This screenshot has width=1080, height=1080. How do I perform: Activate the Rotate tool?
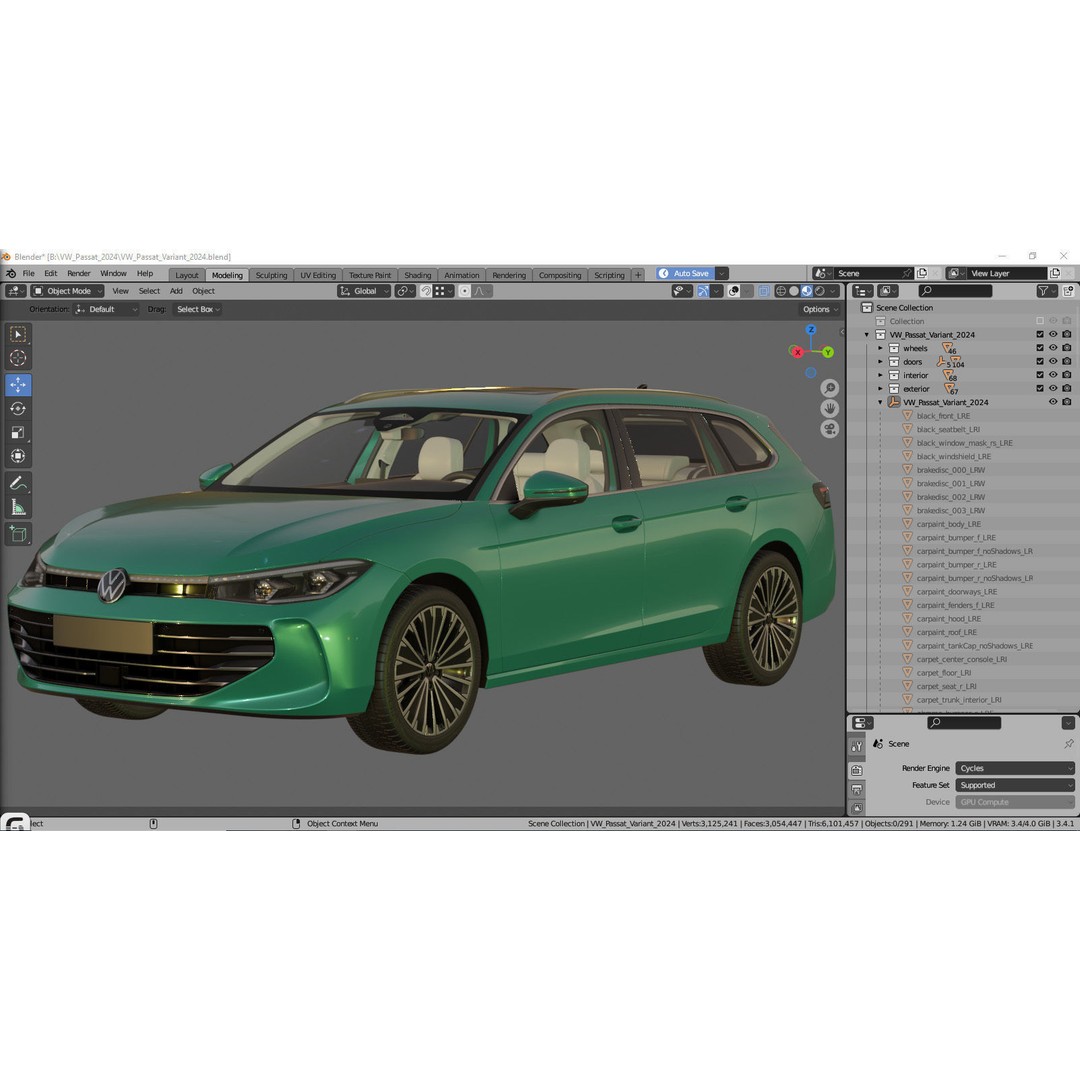pyautogui.click(x=18, y=409)
